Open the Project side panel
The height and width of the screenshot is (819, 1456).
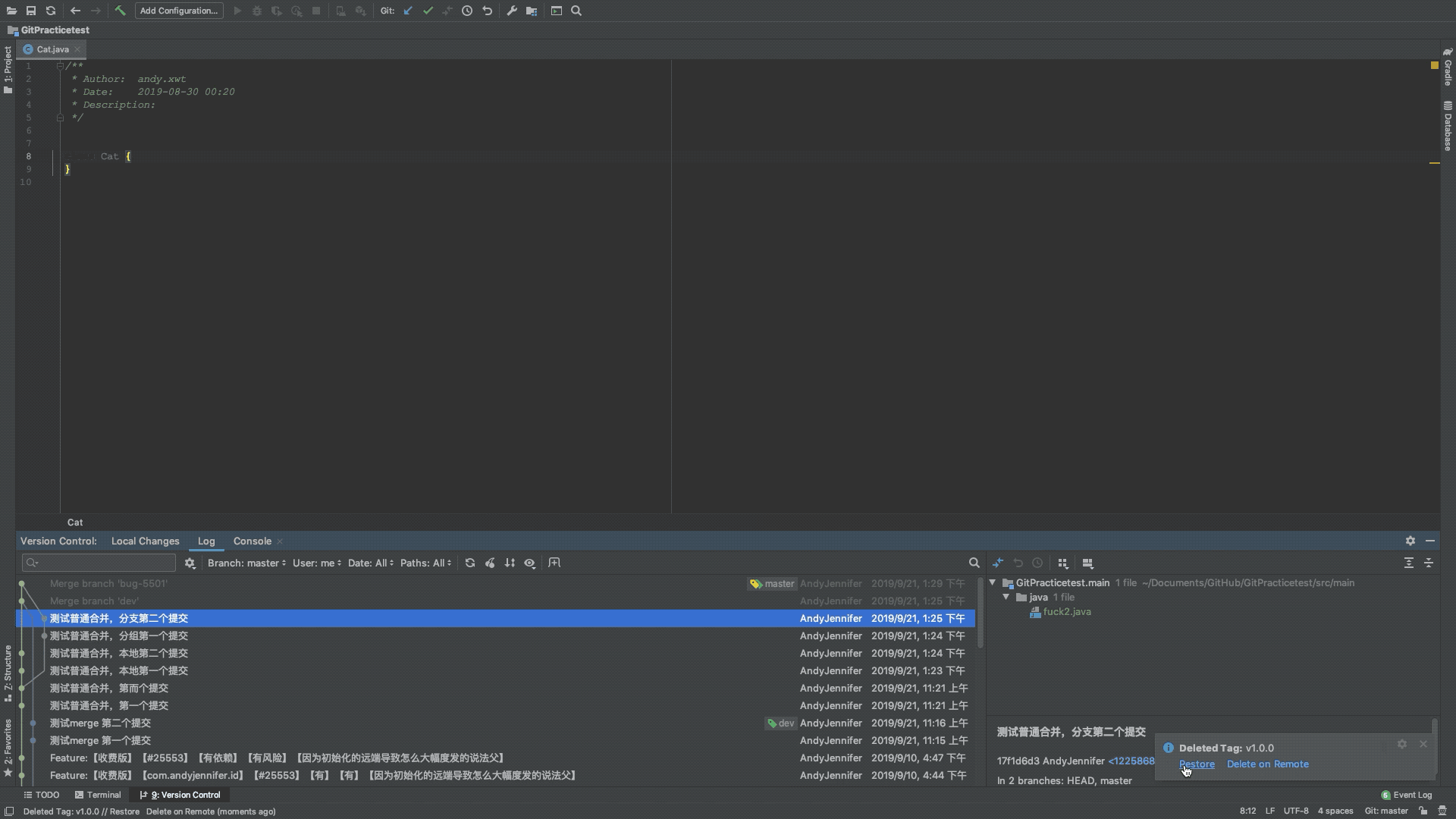(8, 69)
